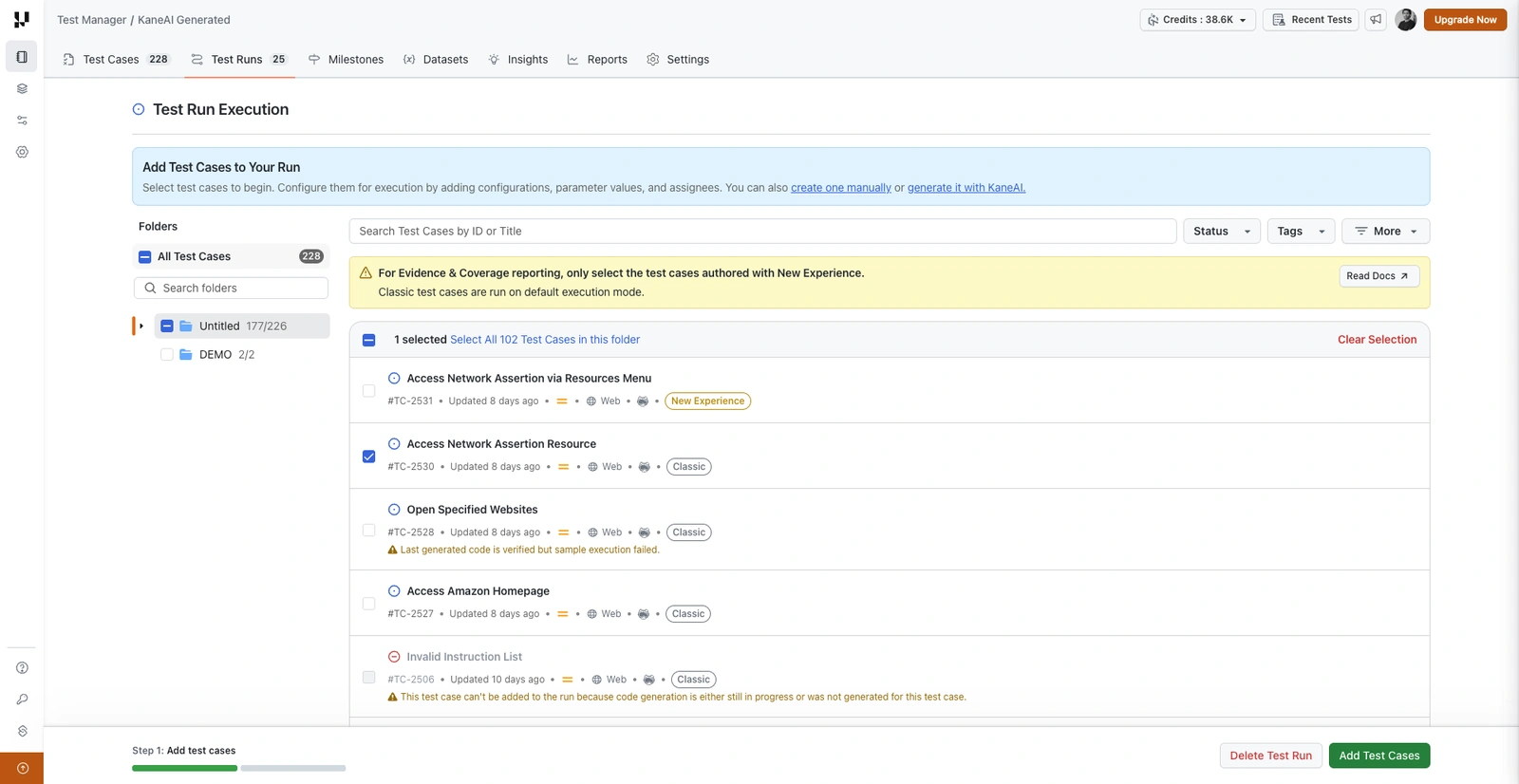This screenshot has height=784, width=1519.
Task: Click the Read Docs button
Action: click(x=1378, y=276)
